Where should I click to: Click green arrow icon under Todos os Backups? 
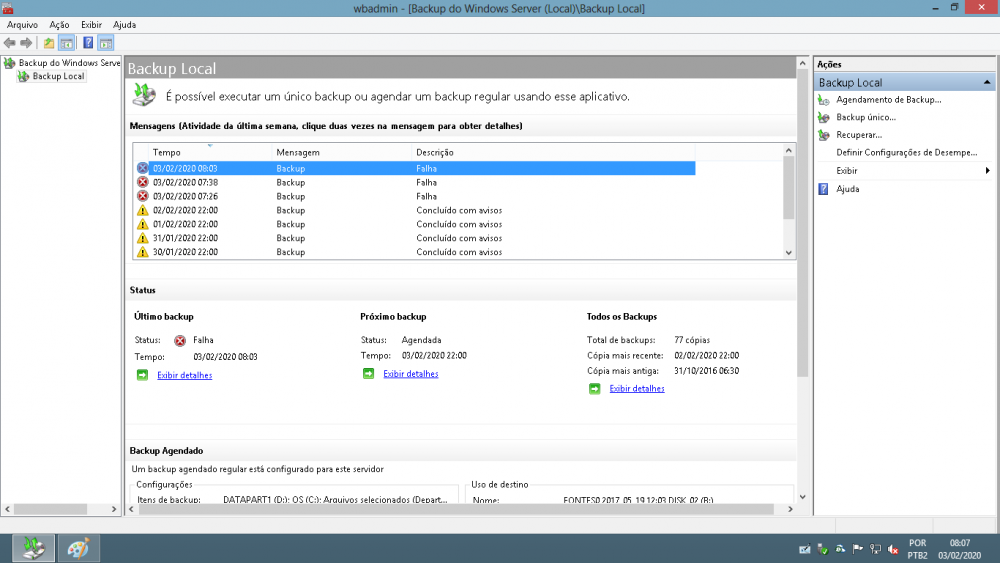click(594, 388)
